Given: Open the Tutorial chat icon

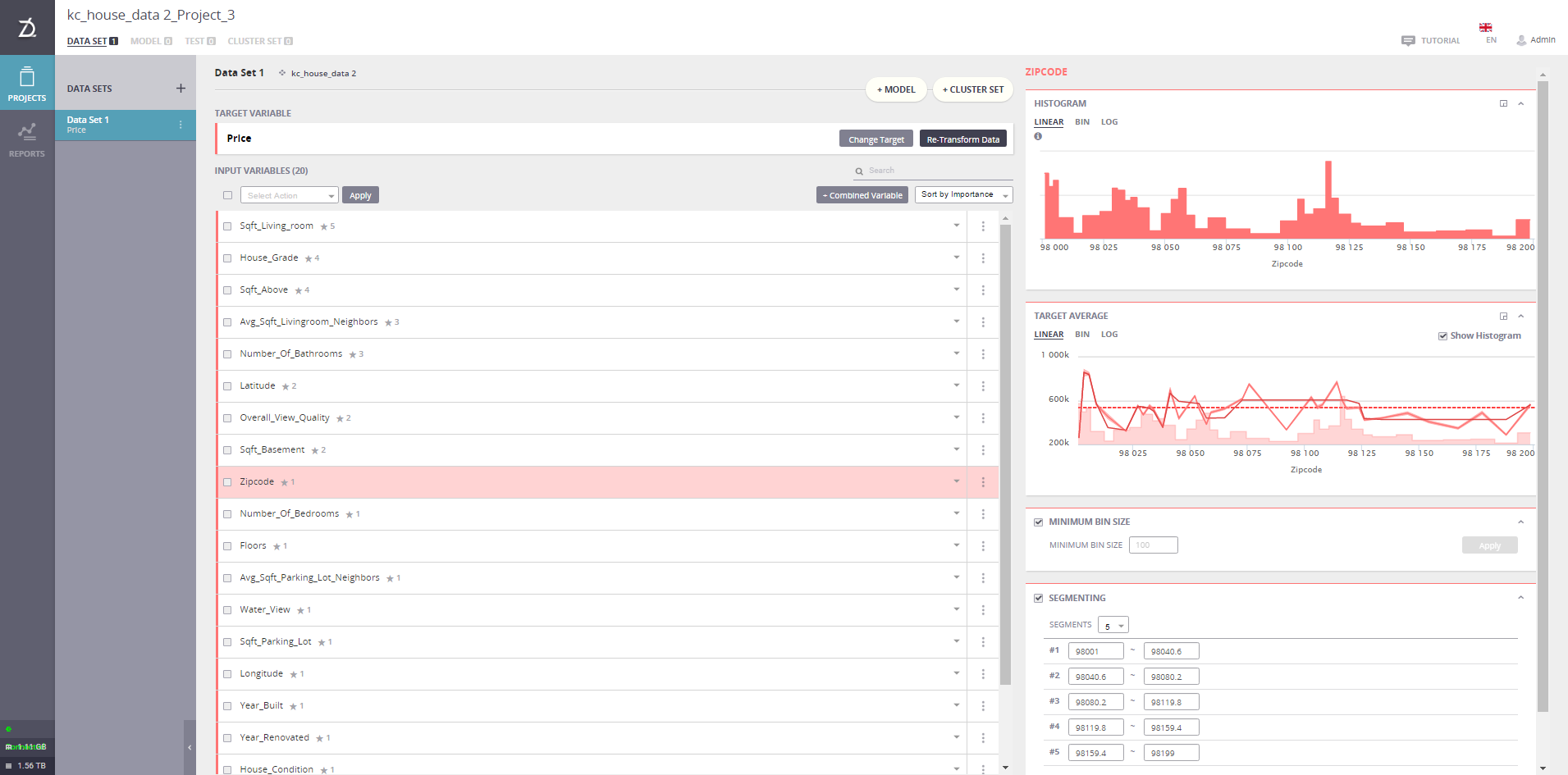Looking at the screenshot, I should click(x=1408, y=40).
